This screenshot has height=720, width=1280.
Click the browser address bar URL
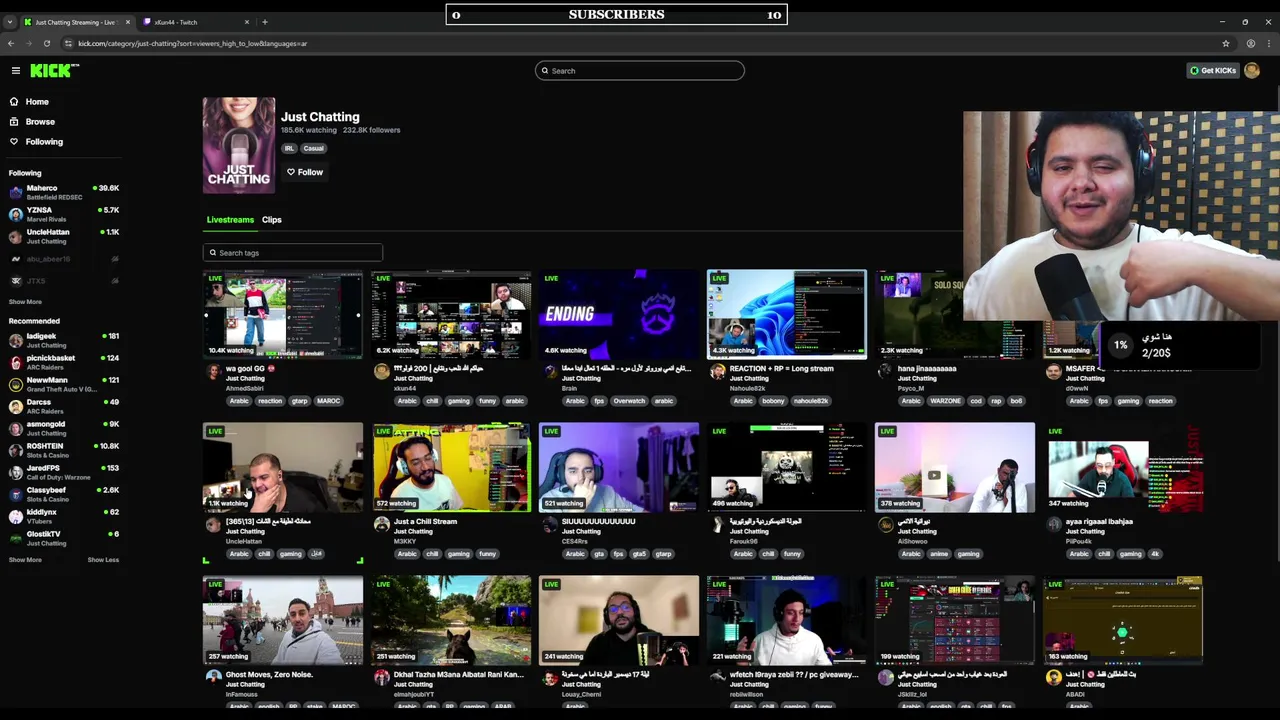193,44
